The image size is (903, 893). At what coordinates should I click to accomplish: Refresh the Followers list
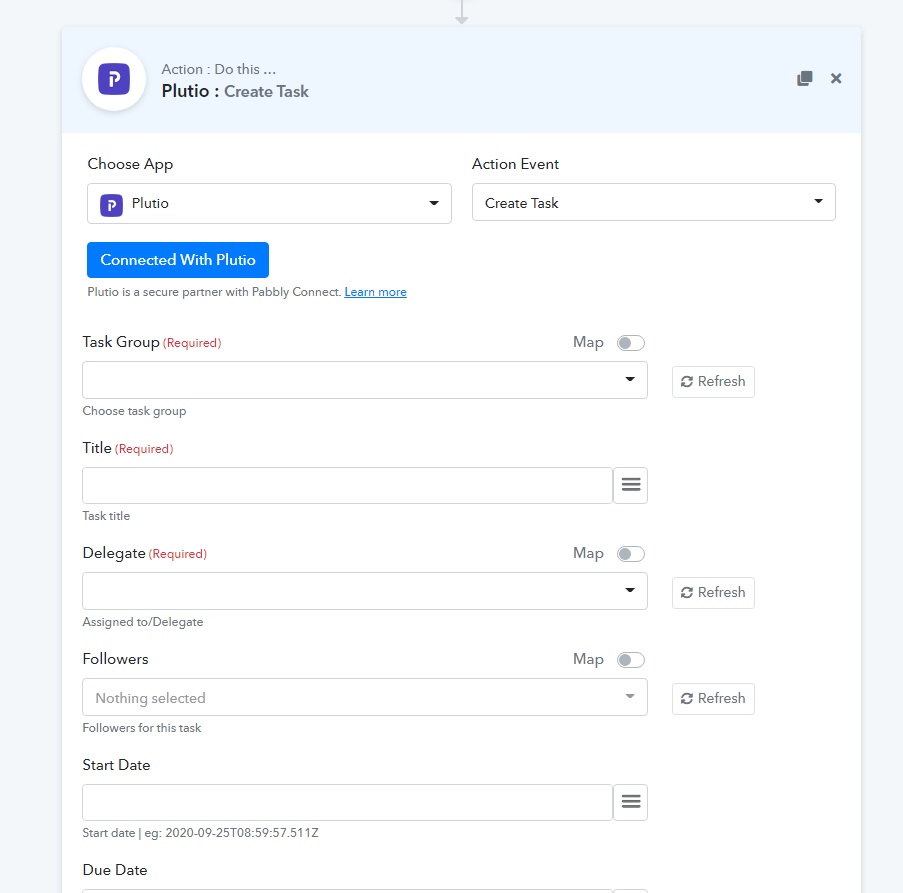click(x=713, y=698)
